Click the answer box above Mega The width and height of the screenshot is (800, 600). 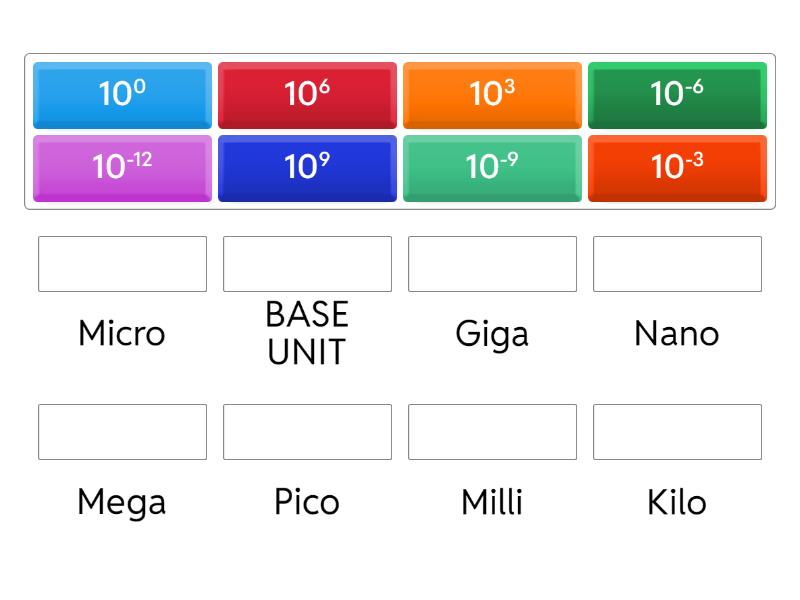122,432
